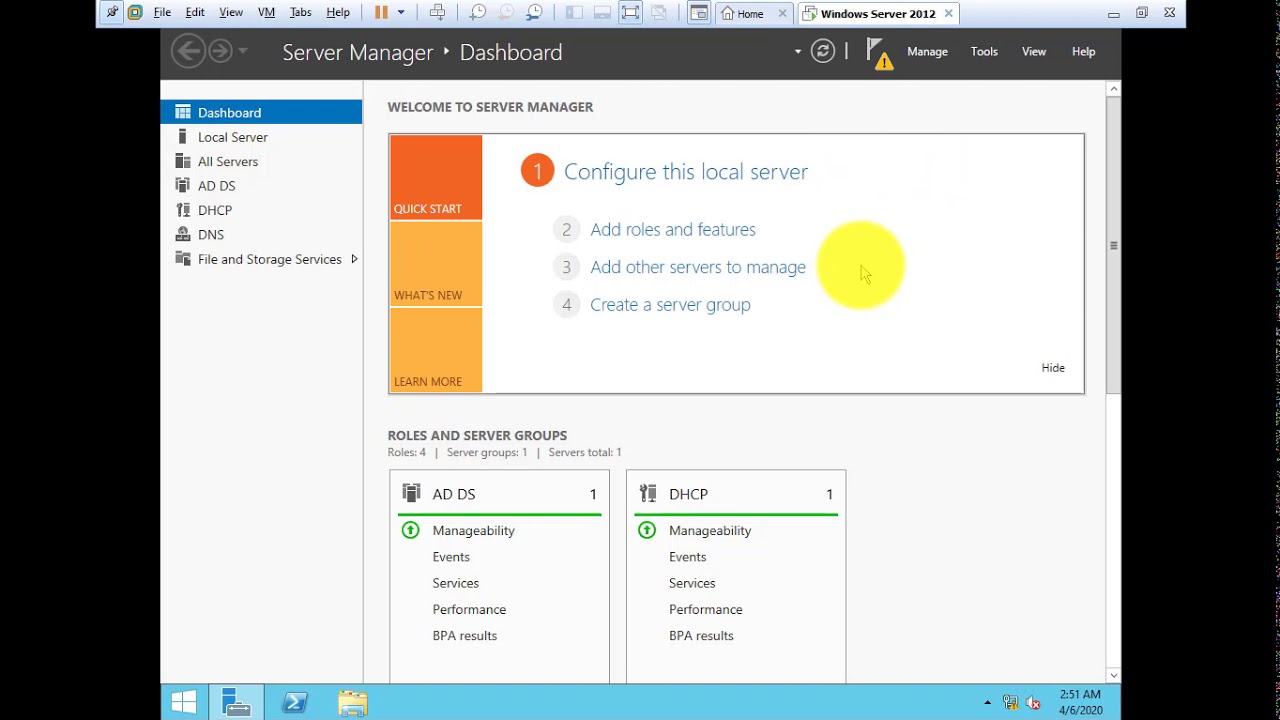Open the notifications flag with warning

click(x=878, y=53)
